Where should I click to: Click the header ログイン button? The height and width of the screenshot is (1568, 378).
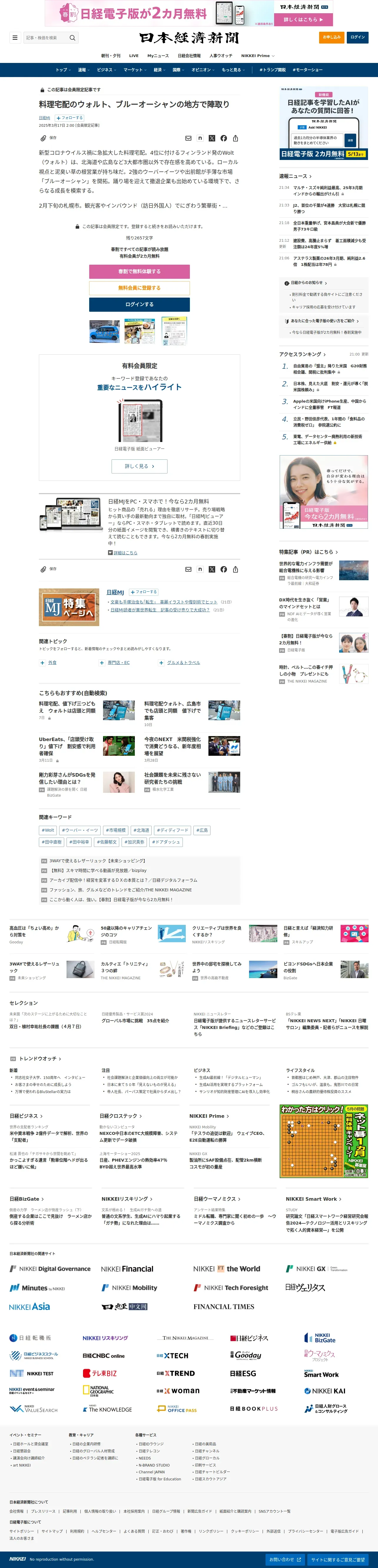[x=358, y=38]
